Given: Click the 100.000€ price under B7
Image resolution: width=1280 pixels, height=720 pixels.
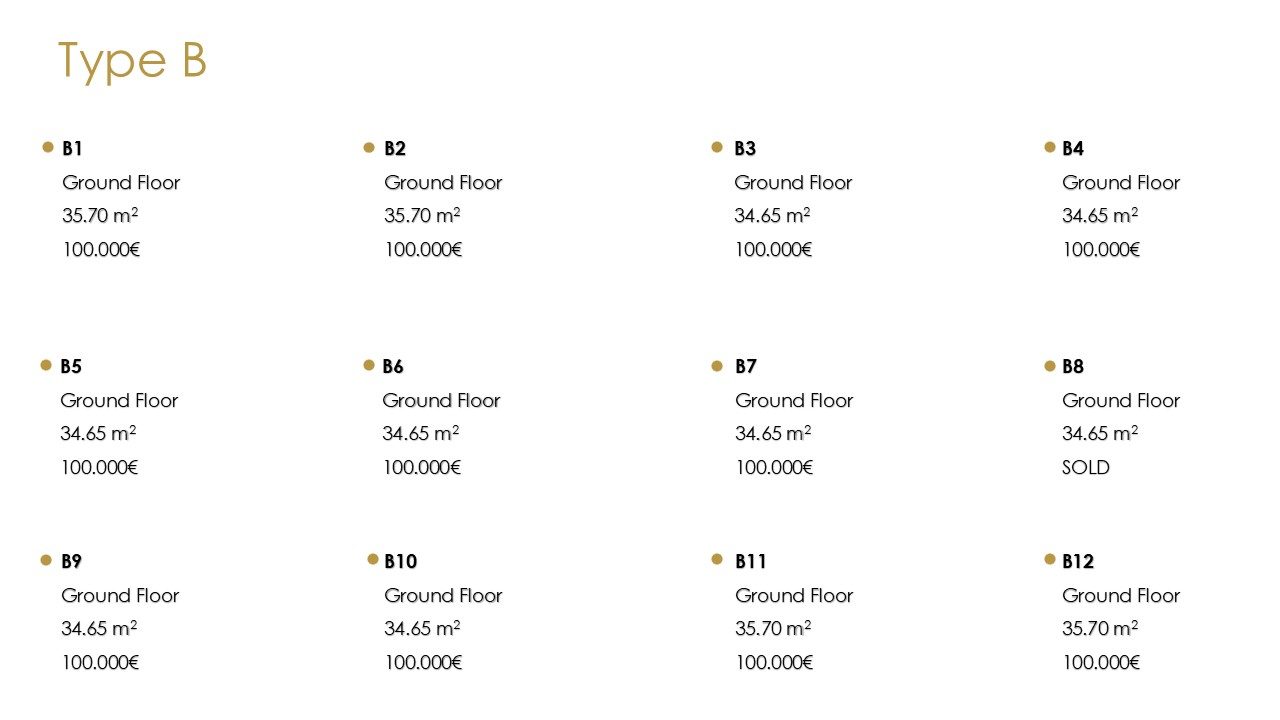Looking at the screenshot, I should (x=774, y=468).
